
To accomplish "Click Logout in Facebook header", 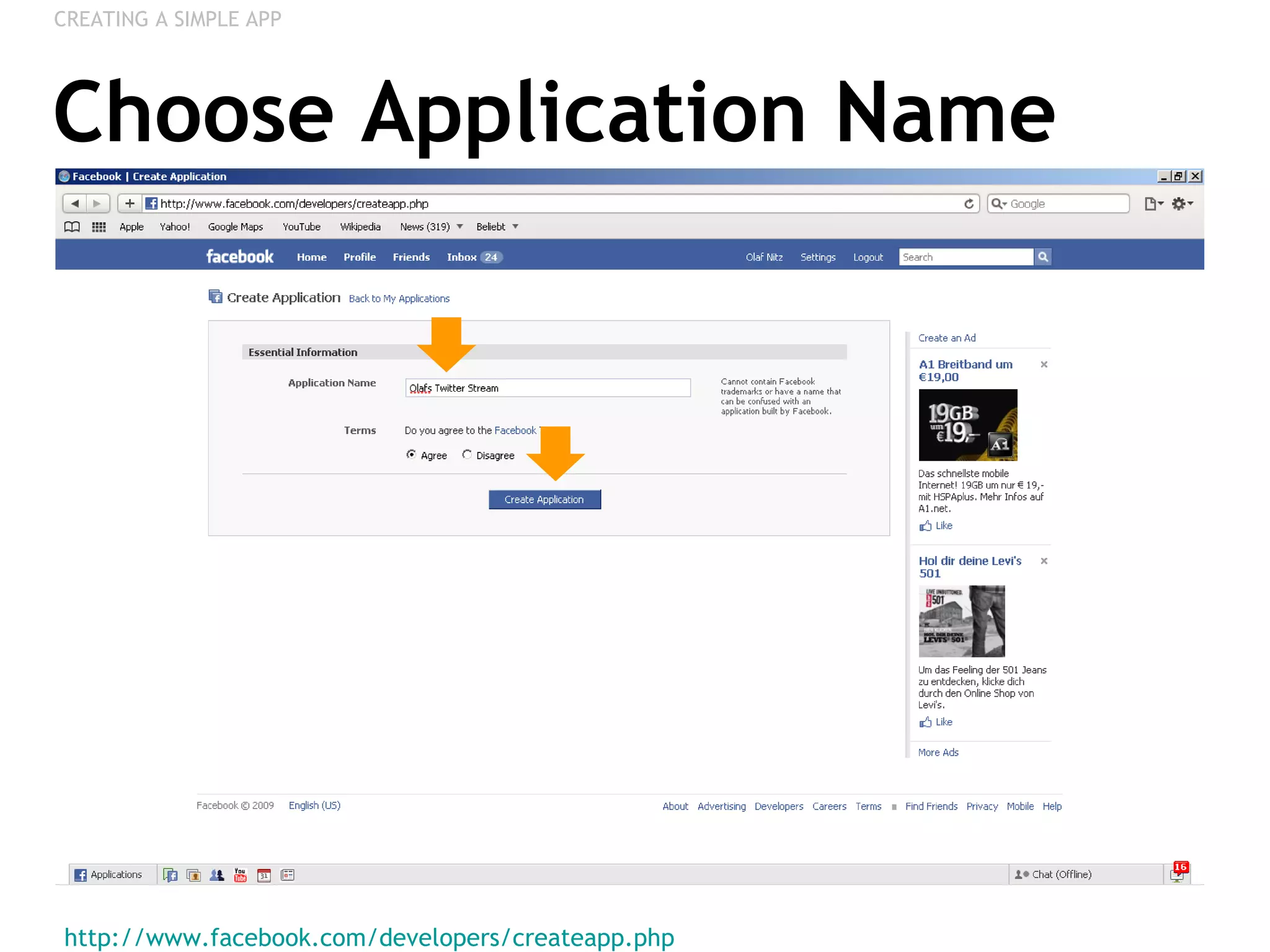I will click(x=868, y=257).
